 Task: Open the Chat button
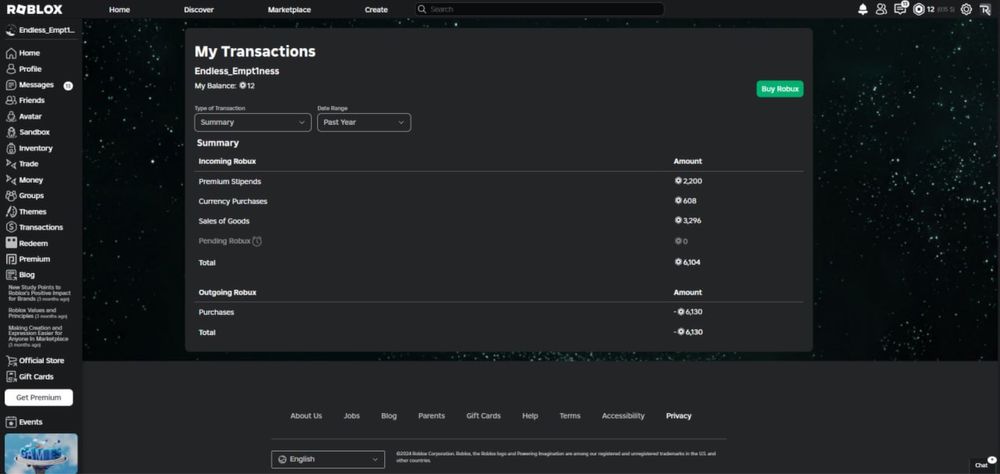tap(983, 465)
